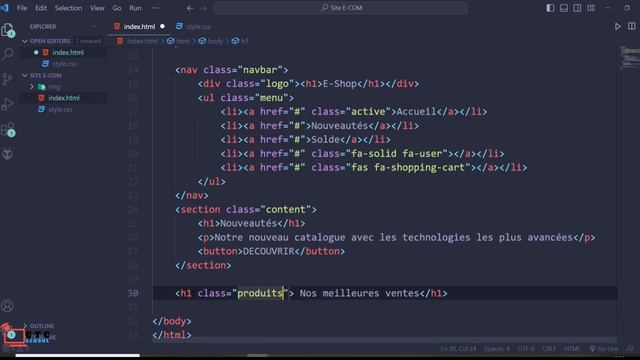Start Go Live server from status bar
The height and width of the screenshot is (360, 640).
pyautogui.click(x=603, y=349)
